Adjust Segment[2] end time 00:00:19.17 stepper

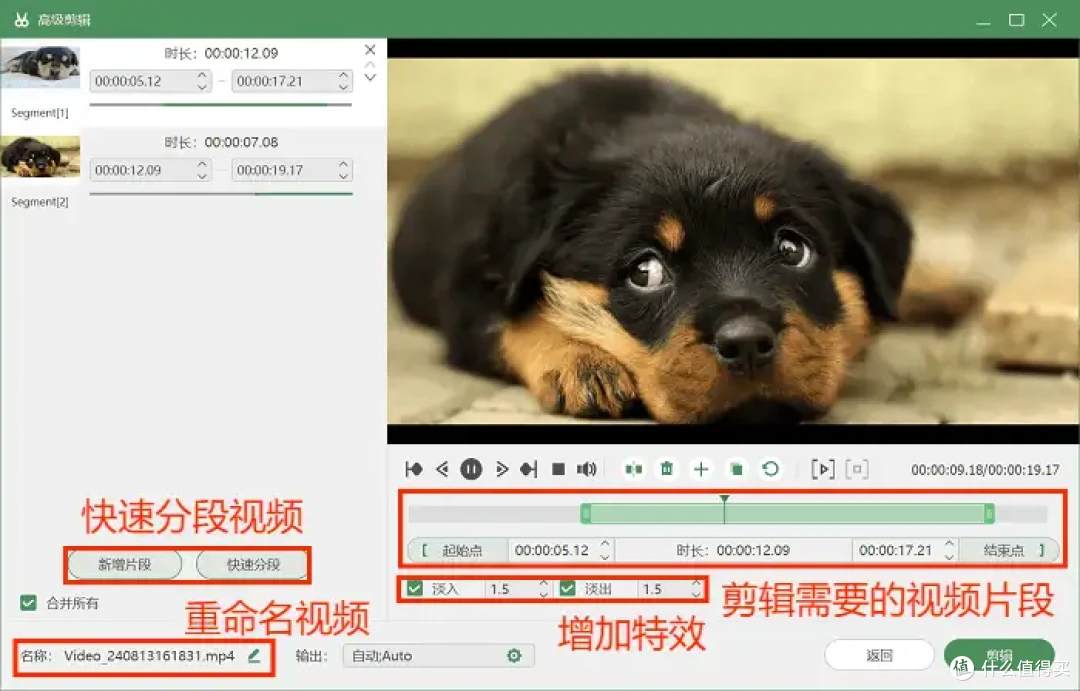tap(344, 169)
